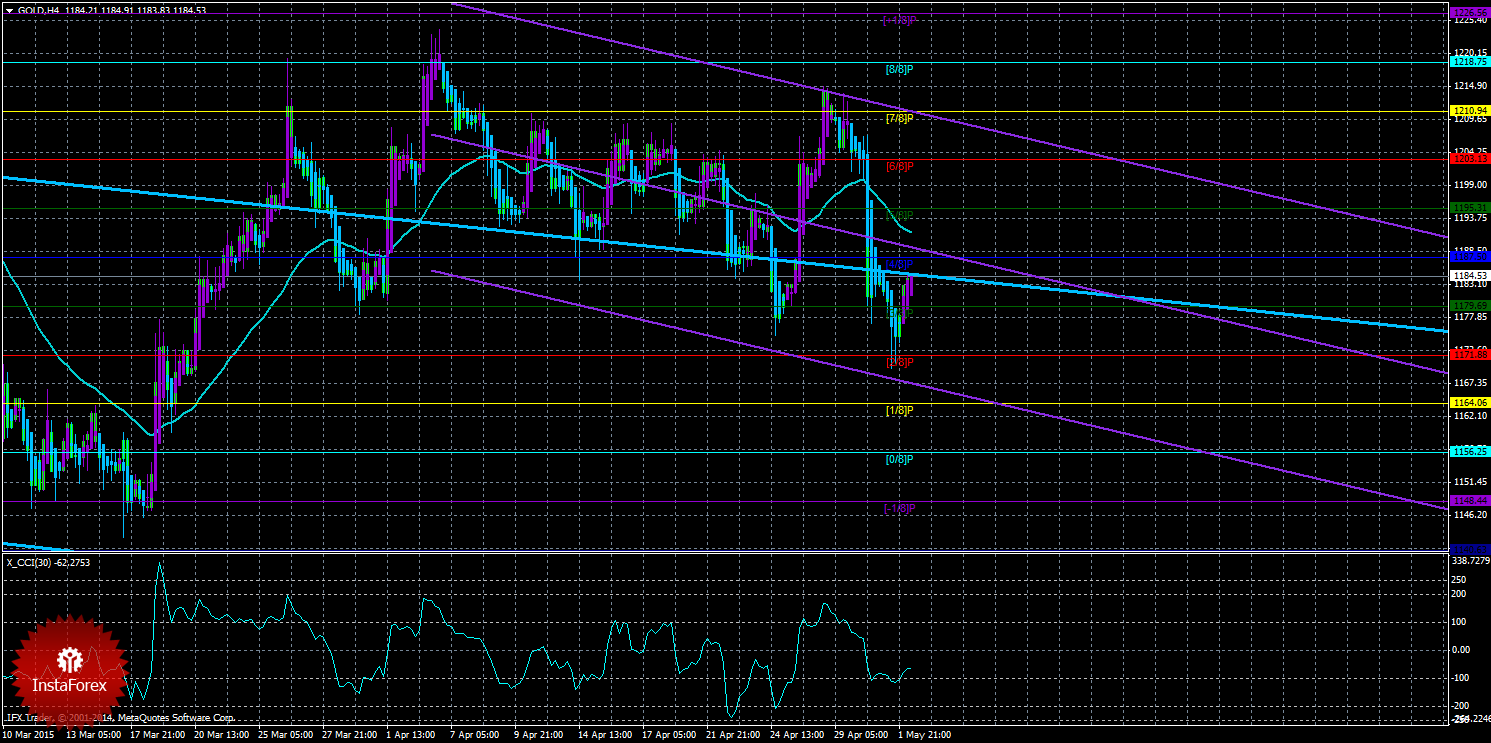Click the 1148.44 purple price tag

pyautogui.click(x=1469, y=499)
